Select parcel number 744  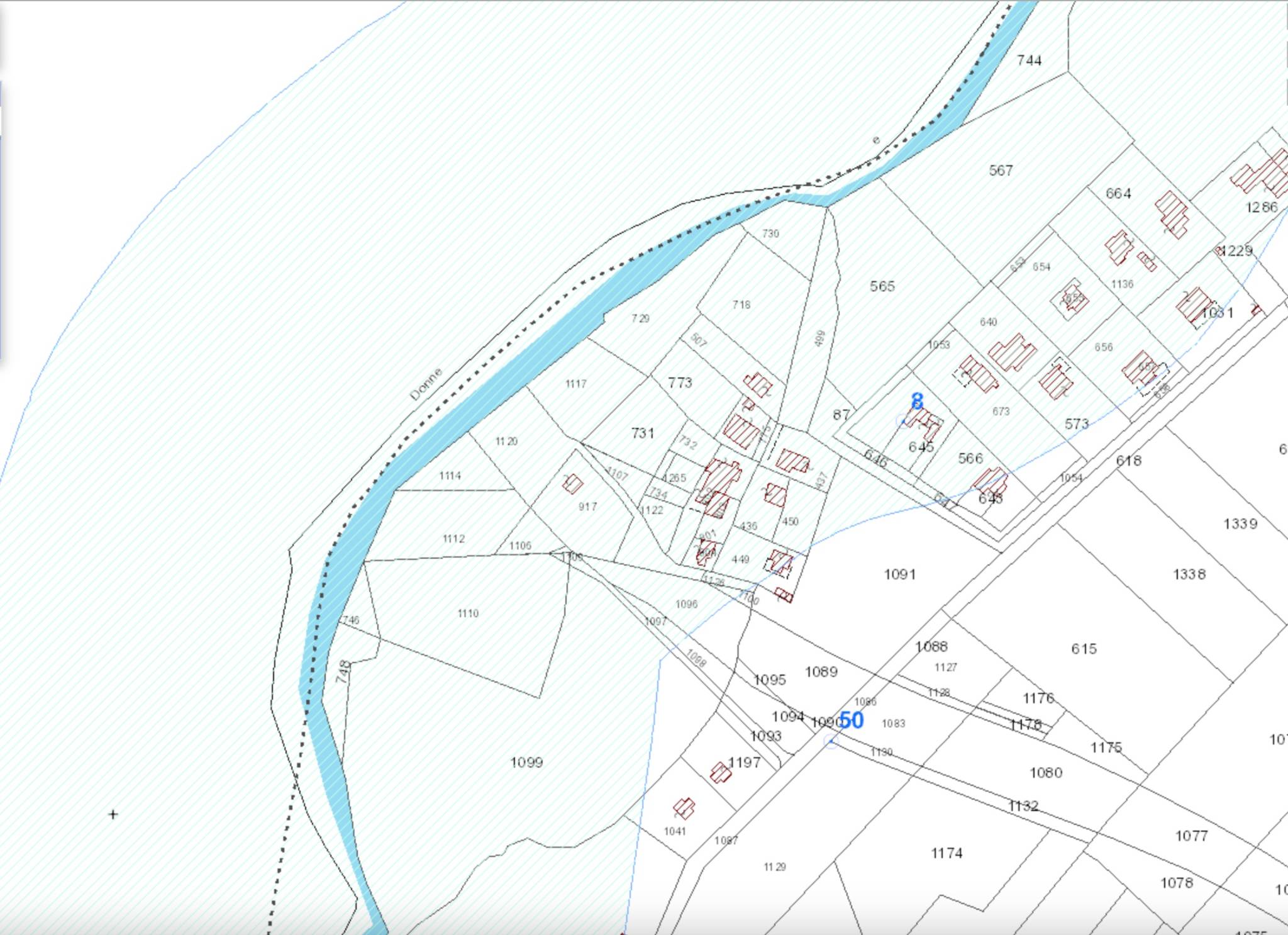pos(1029,60)
